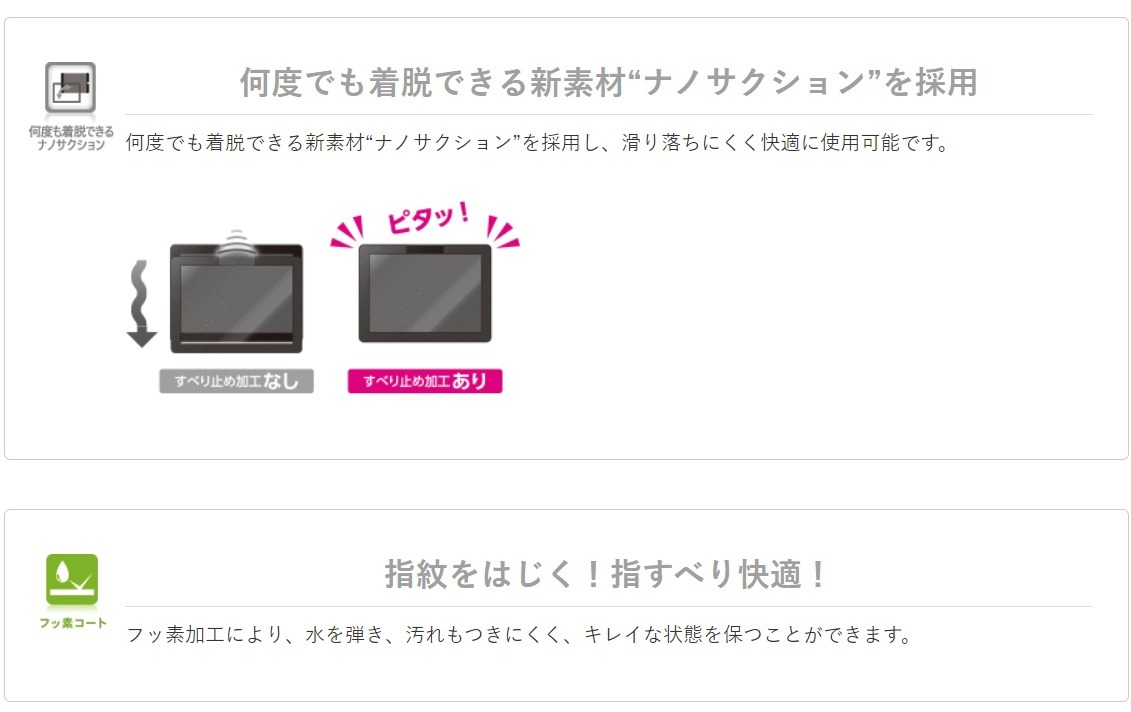Click the left pink burst lines beside ピタッ
This screenshot has height=712, width=1131.
(347, 232)
